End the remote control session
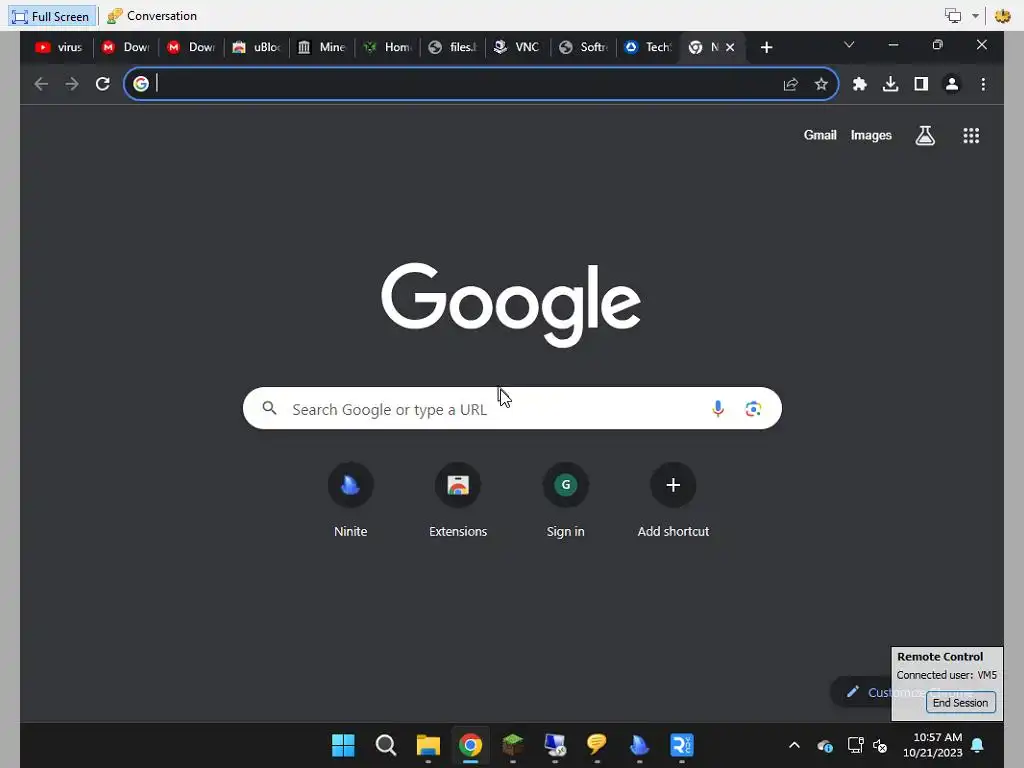This screenshot has height=768, width=1024. tap(960, 703)
